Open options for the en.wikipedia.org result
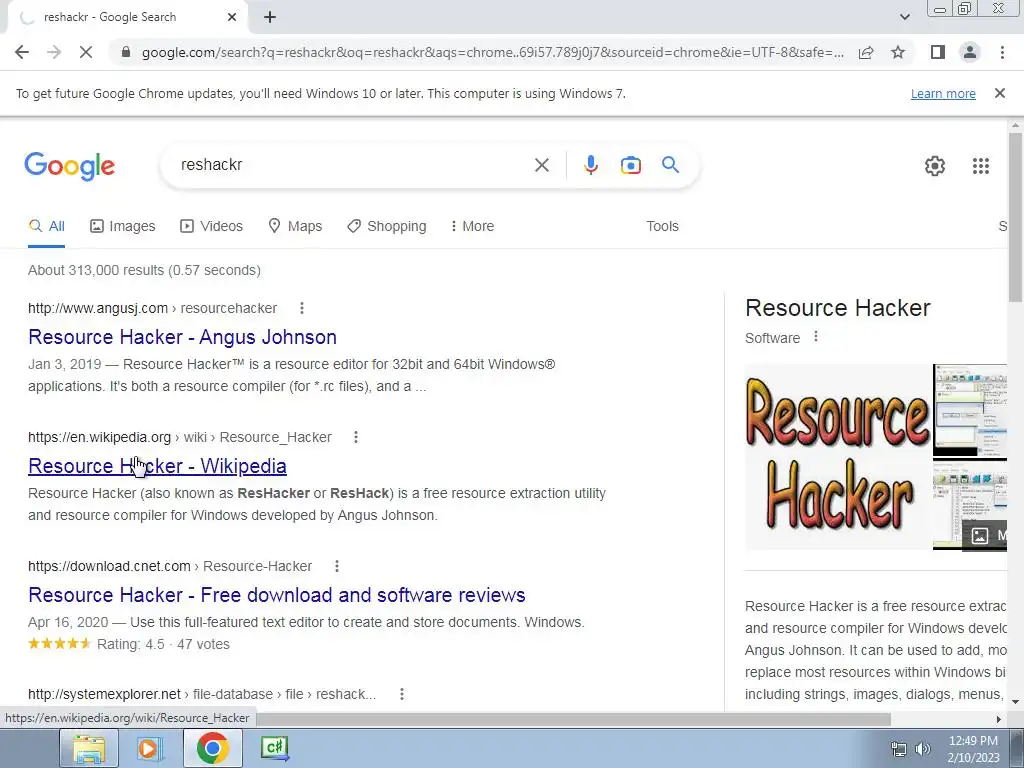 click(355, 437)
